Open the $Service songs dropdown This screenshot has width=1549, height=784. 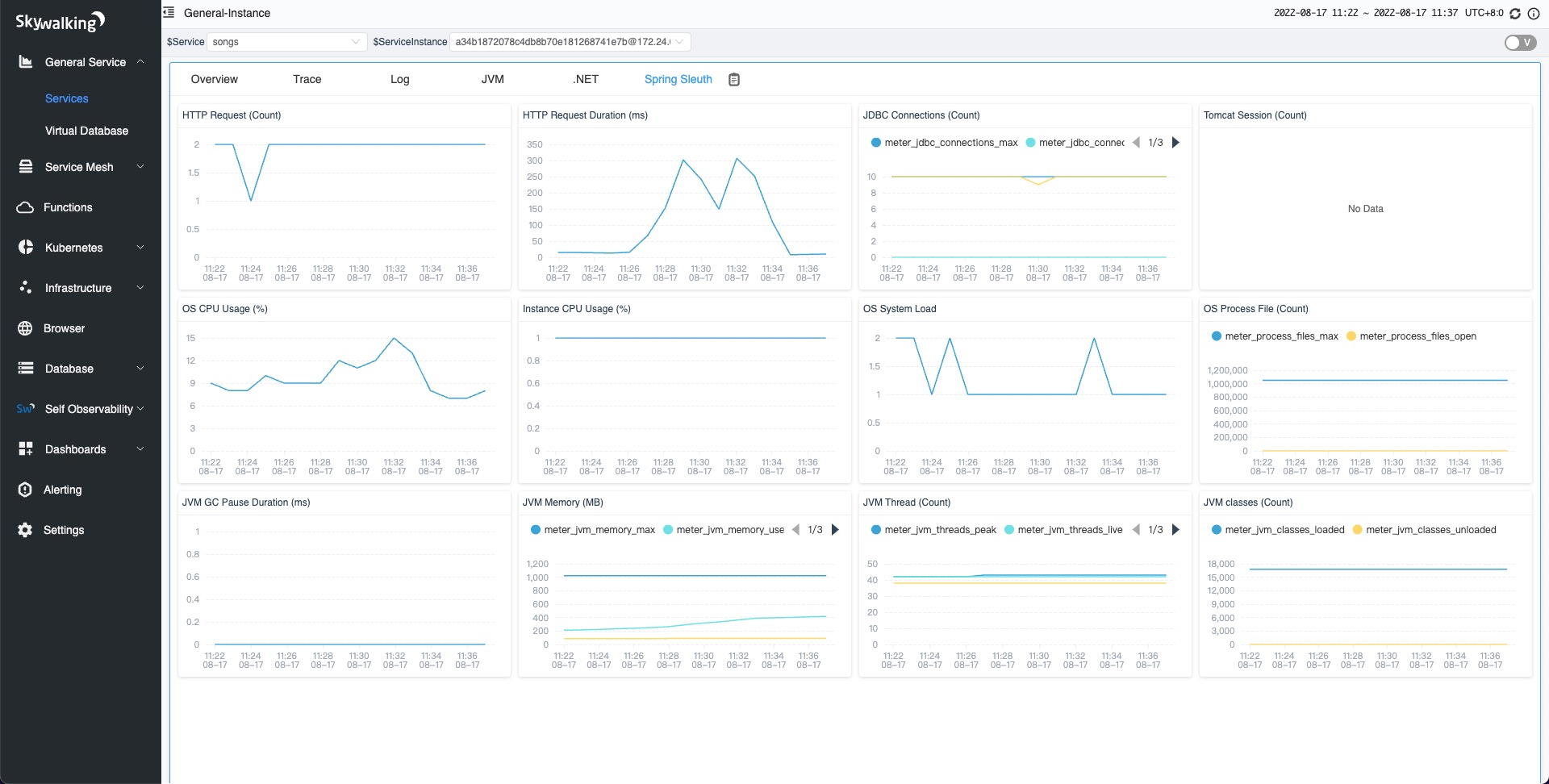click(286, 42)
